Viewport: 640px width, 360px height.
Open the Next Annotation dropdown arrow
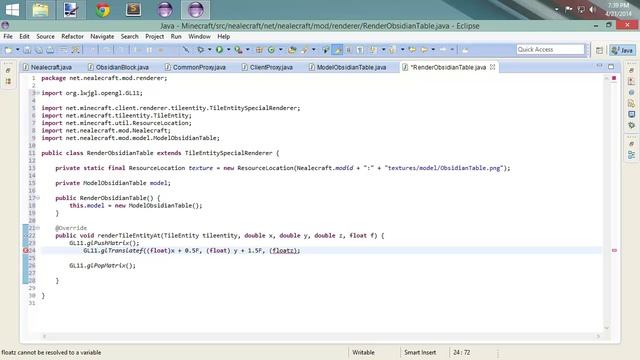pos(383,50)
